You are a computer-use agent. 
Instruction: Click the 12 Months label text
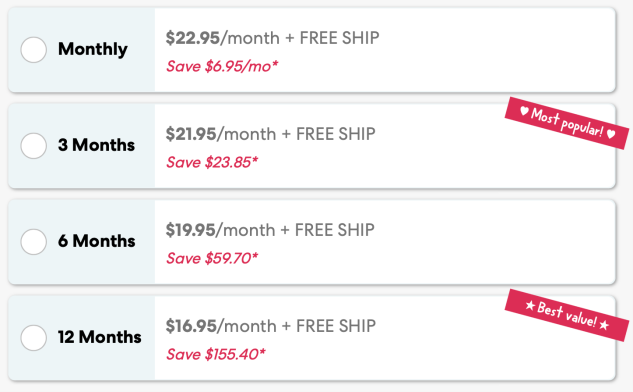tap(99, 337)
